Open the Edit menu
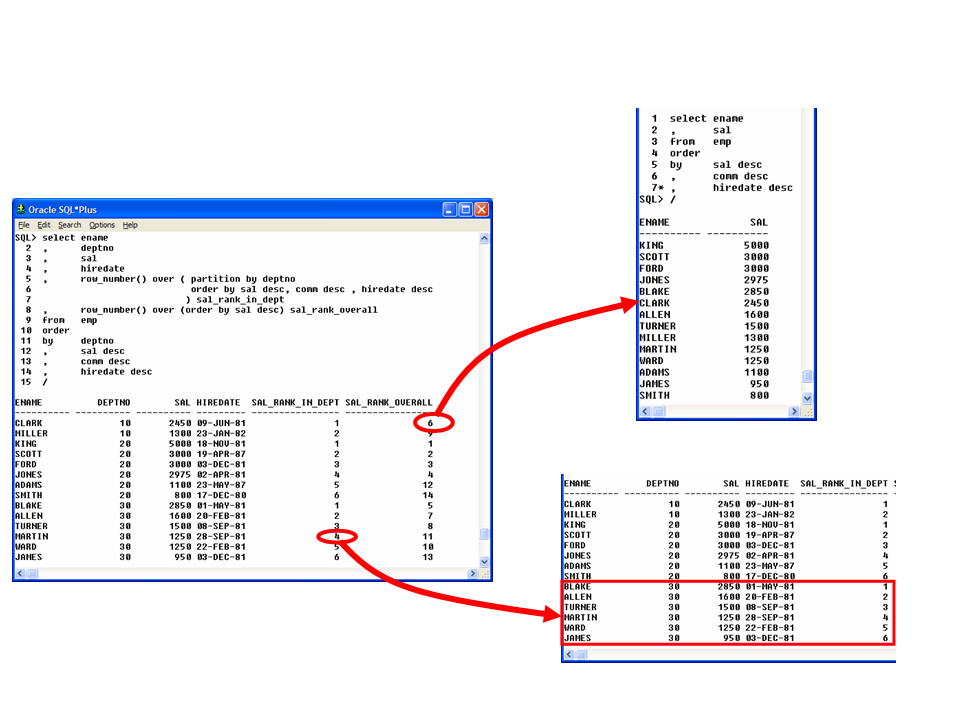 coord(43,225)
